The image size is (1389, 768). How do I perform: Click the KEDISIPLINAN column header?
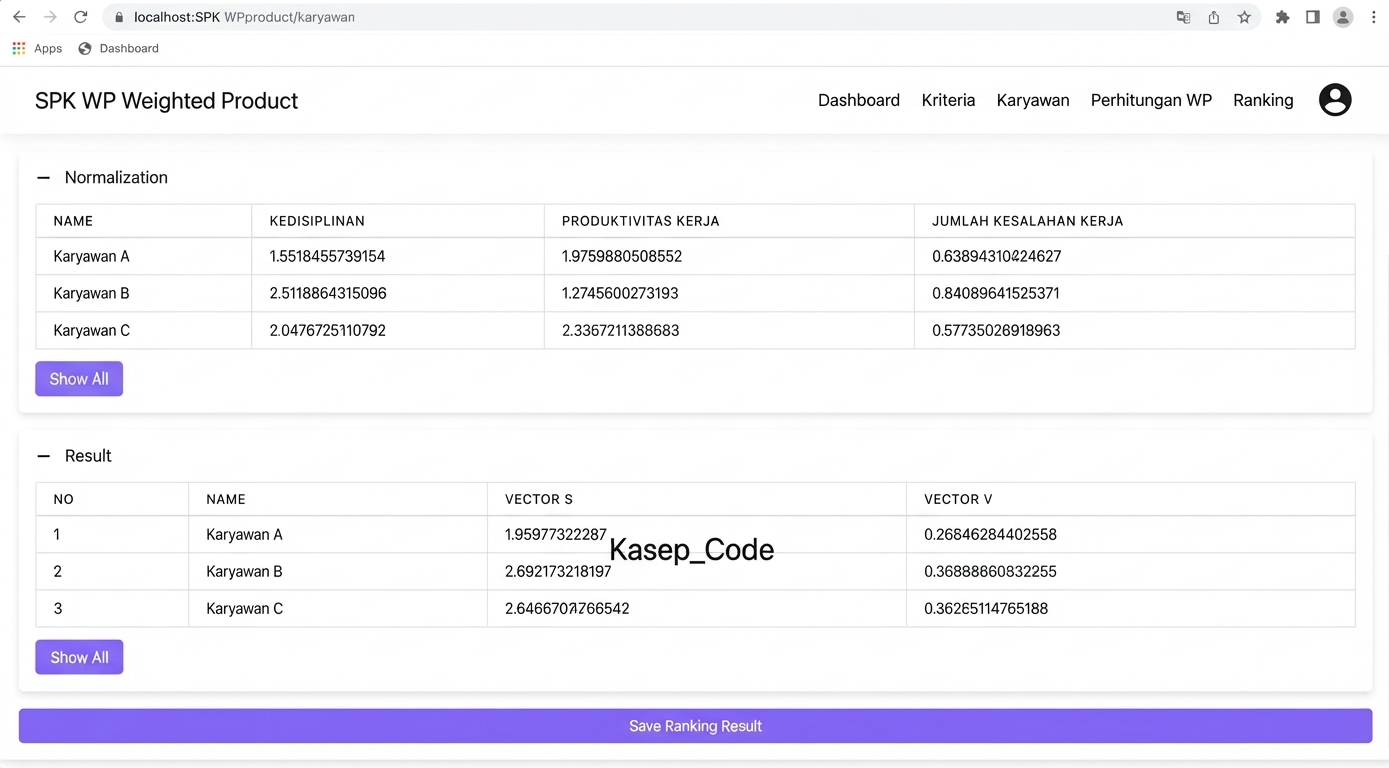317,221
